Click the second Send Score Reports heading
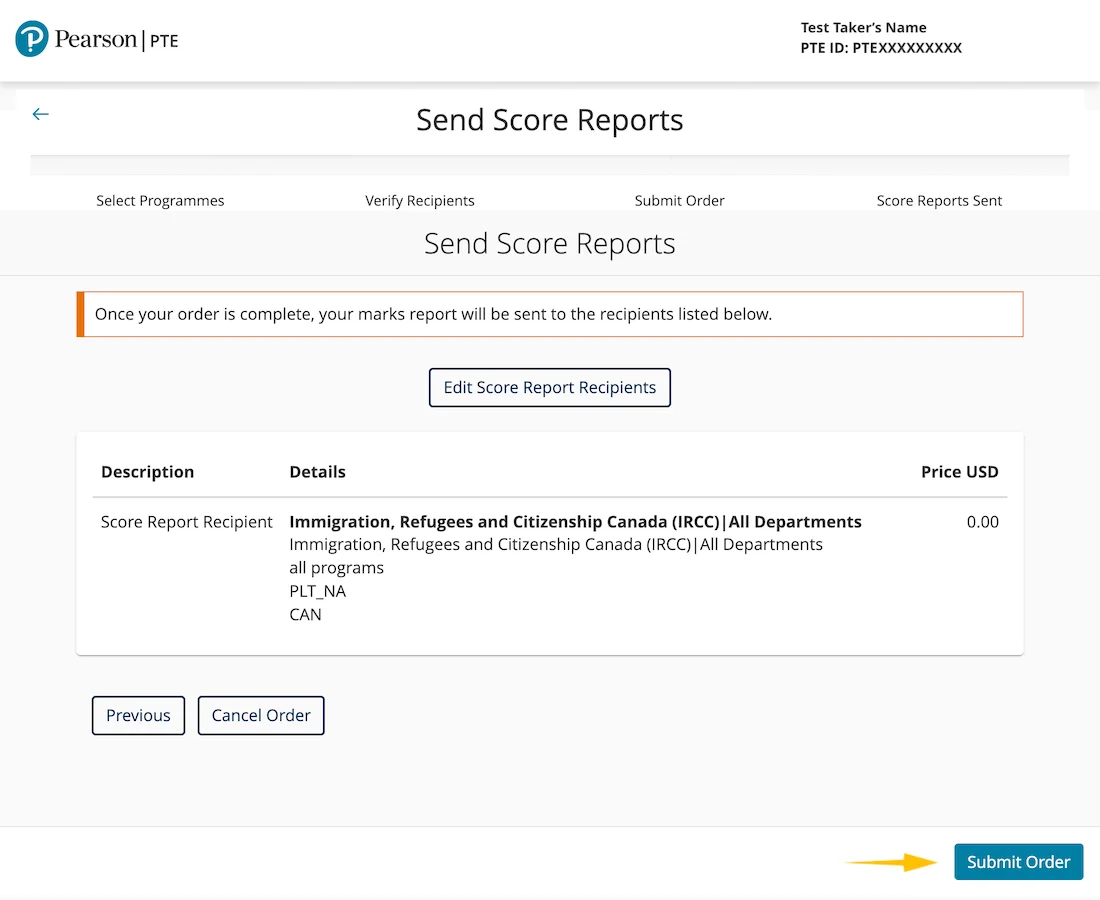Screen dimensions: 1100x900 click(x=549, y=243)
